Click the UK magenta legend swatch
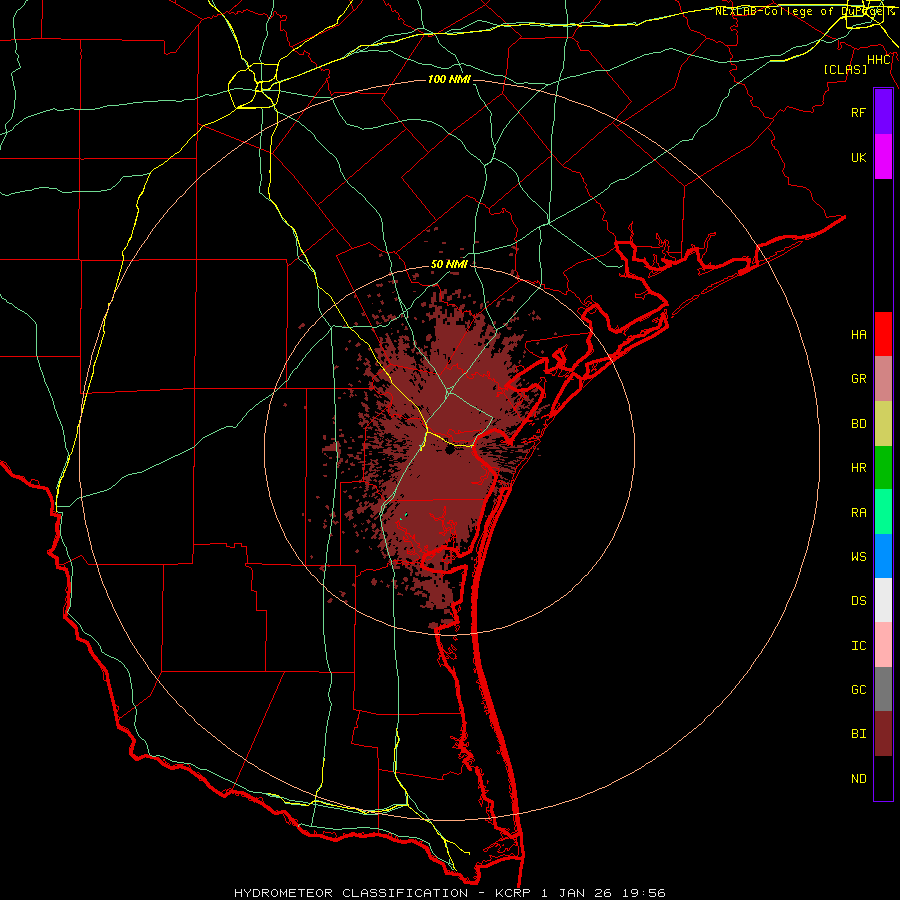Image resolution: width=900 pixels, height=900 pixels. pos(883,157)
